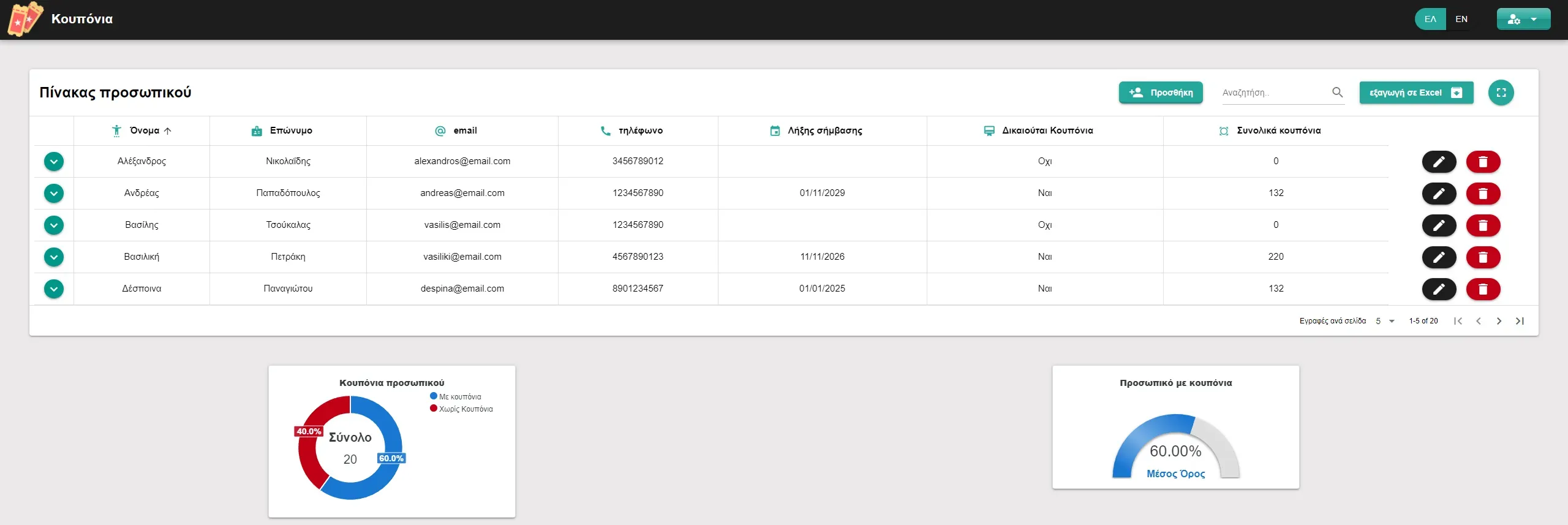
Task: Switch language to EN
Action: point(1461,19)
